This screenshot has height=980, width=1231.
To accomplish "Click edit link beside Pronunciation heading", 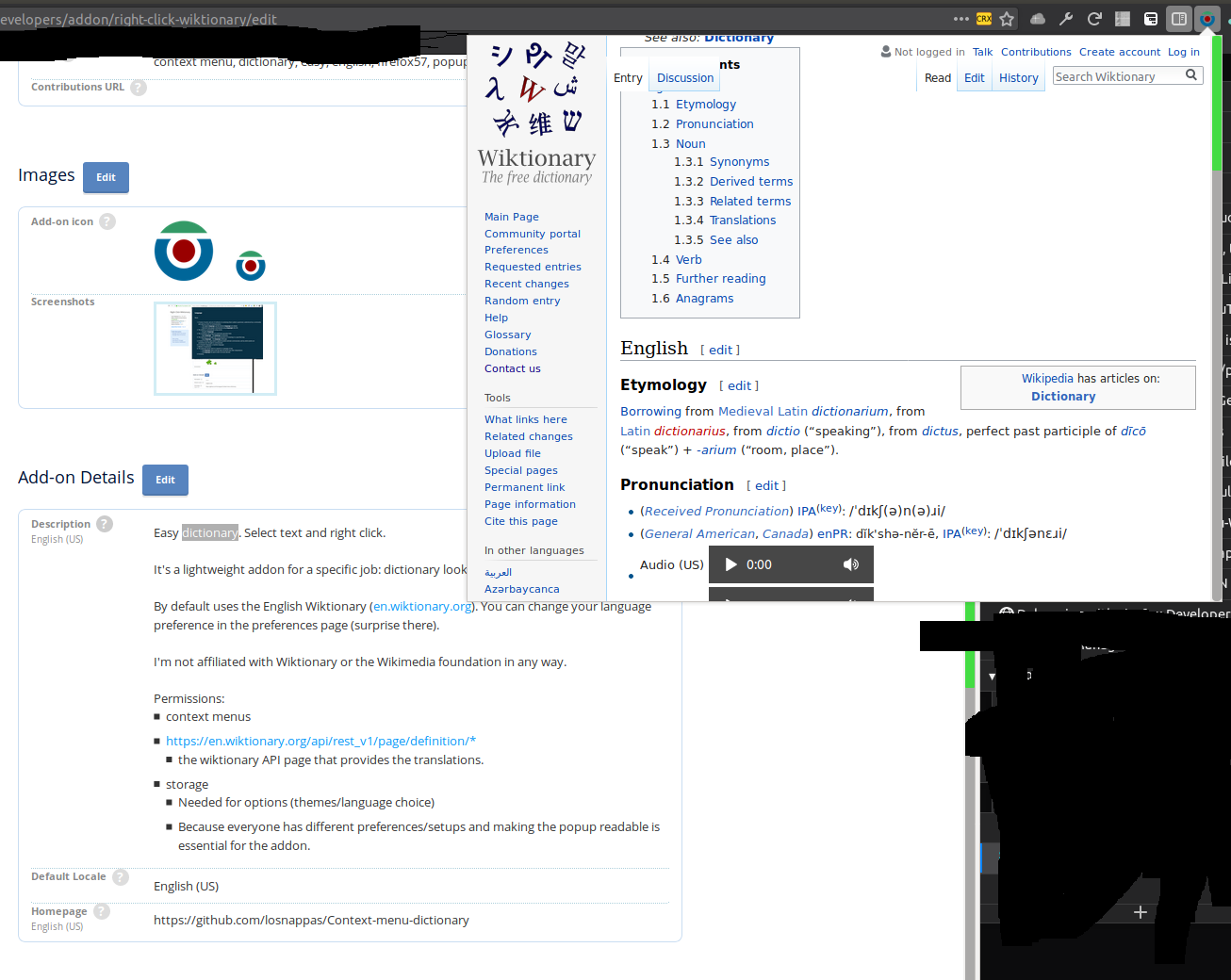I will click(766, 485).
